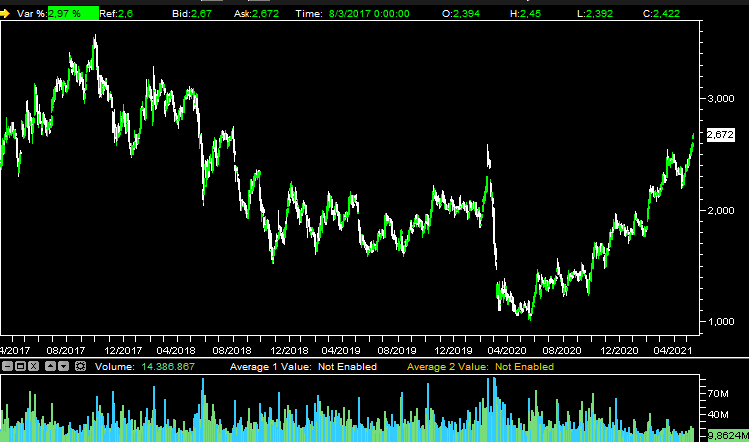Click the 70M volume axis label

[x=718, y=394]
